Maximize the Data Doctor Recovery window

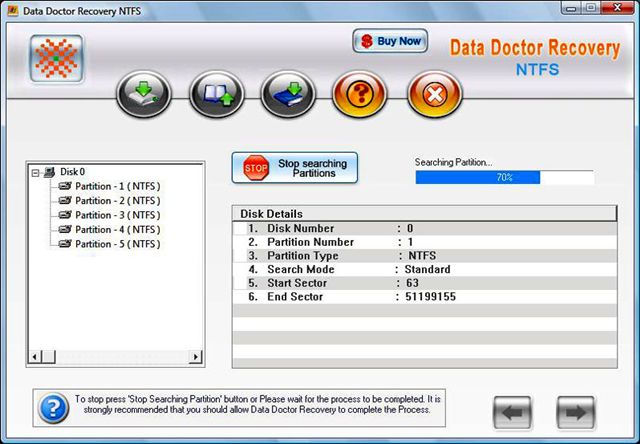coord(591,8)
